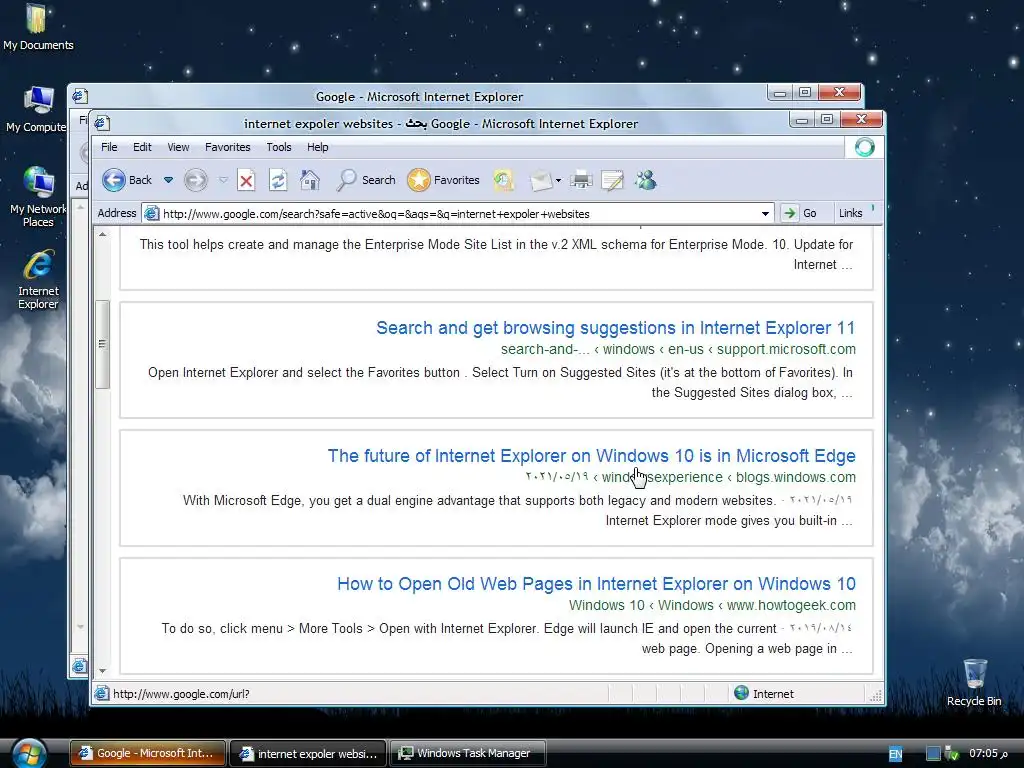Maximize the back Google window
Image resolution: width=1024 pixels, height=768 pixels.
pyautogui.click(x=805, y=93)
